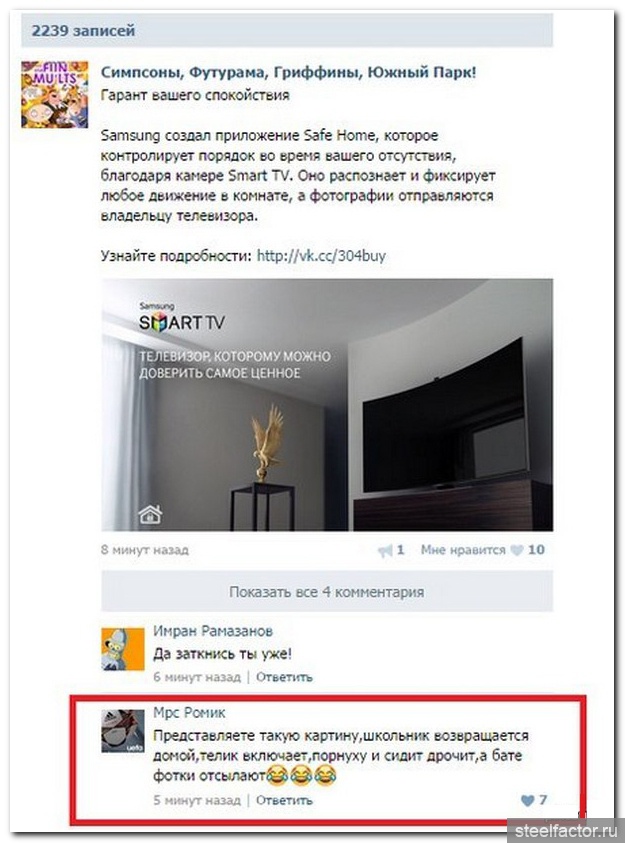Open Мрс Ромик's profile avatar

tap(123, 731)
